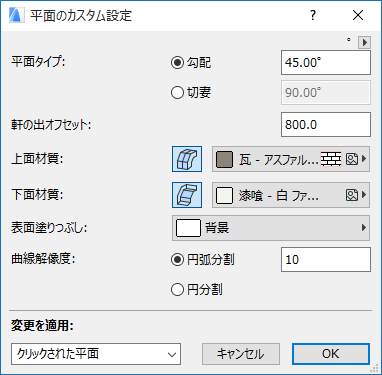Click the 変更を適用: heading
The width and height of the screenshot is (382, 375).
(x=42, y=326)
